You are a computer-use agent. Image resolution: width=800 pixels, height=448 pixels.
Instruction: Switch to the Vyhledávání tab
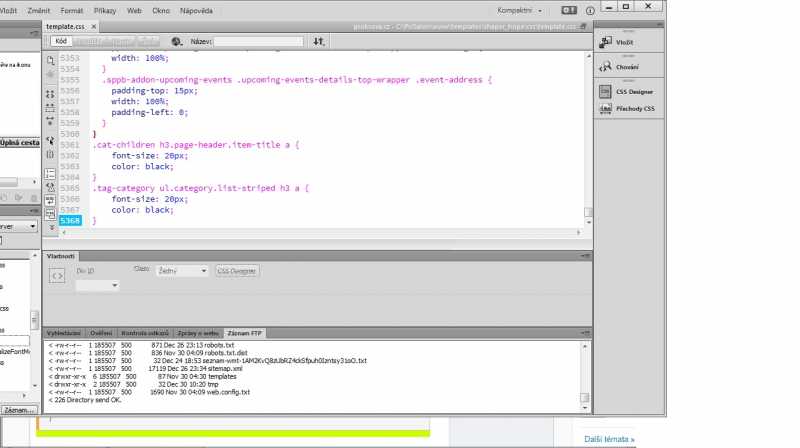[x=65, y=332]
